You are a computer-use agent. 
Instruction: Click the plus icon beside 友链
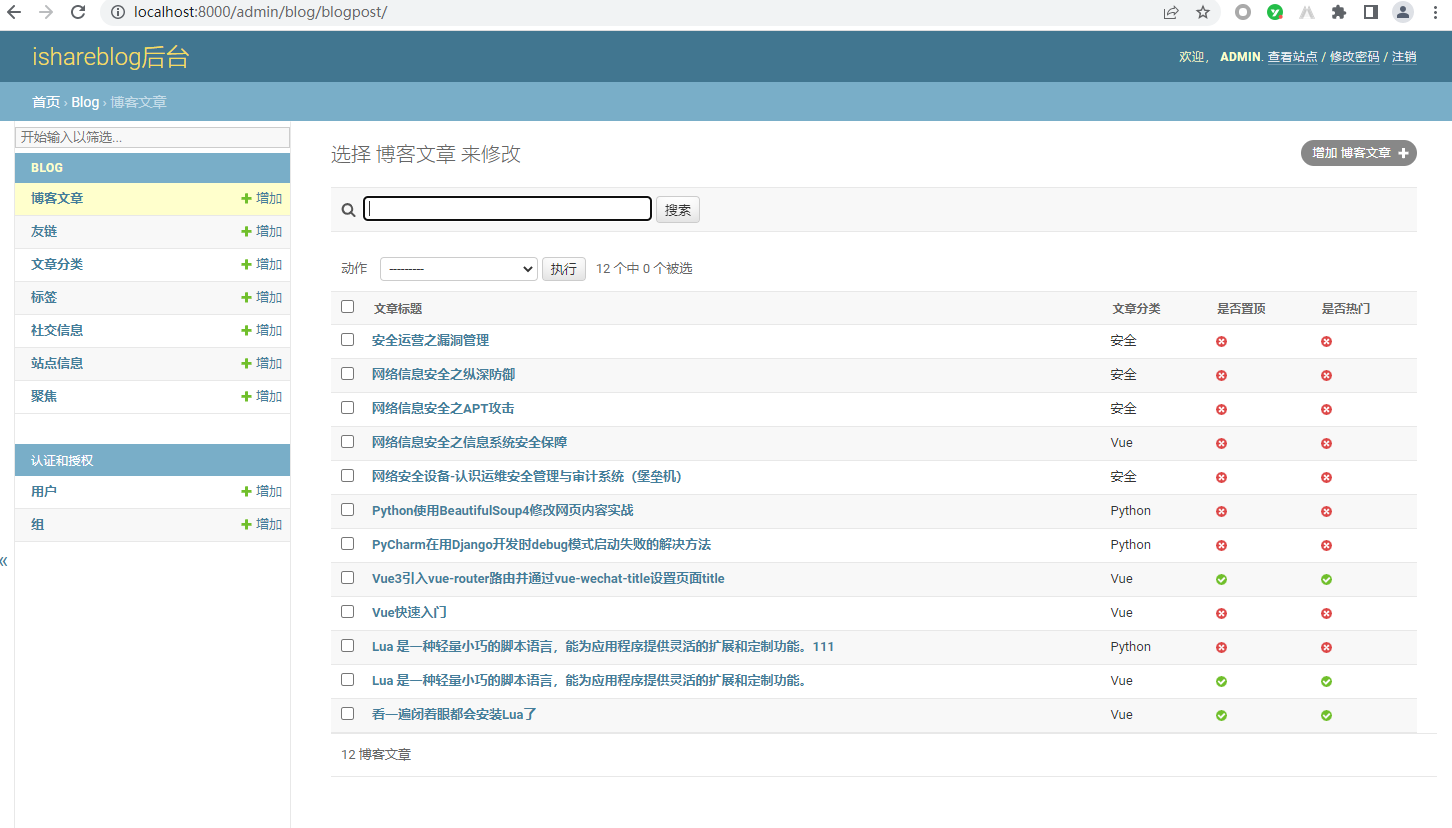[x=246, y=231]
